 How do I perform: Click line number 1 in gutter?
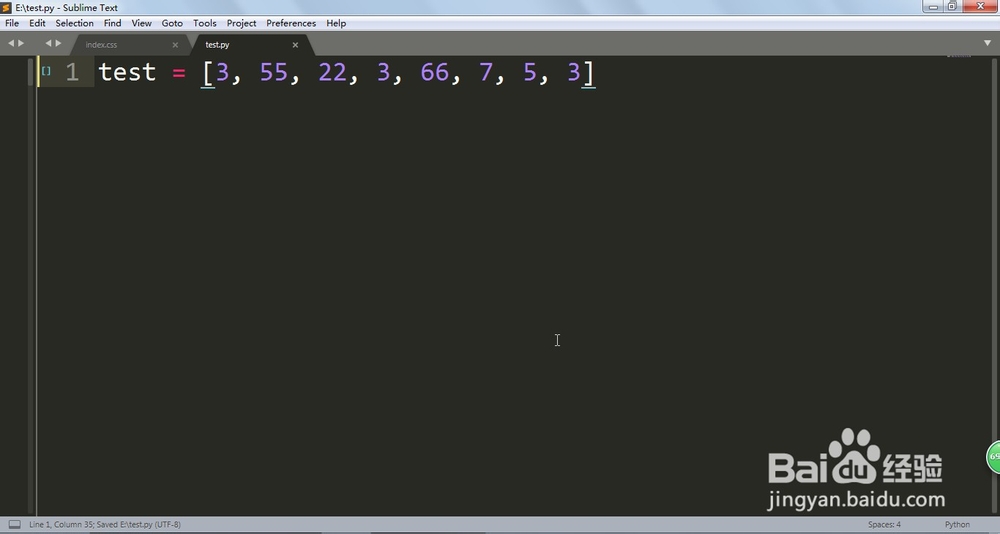coord(72,72)
